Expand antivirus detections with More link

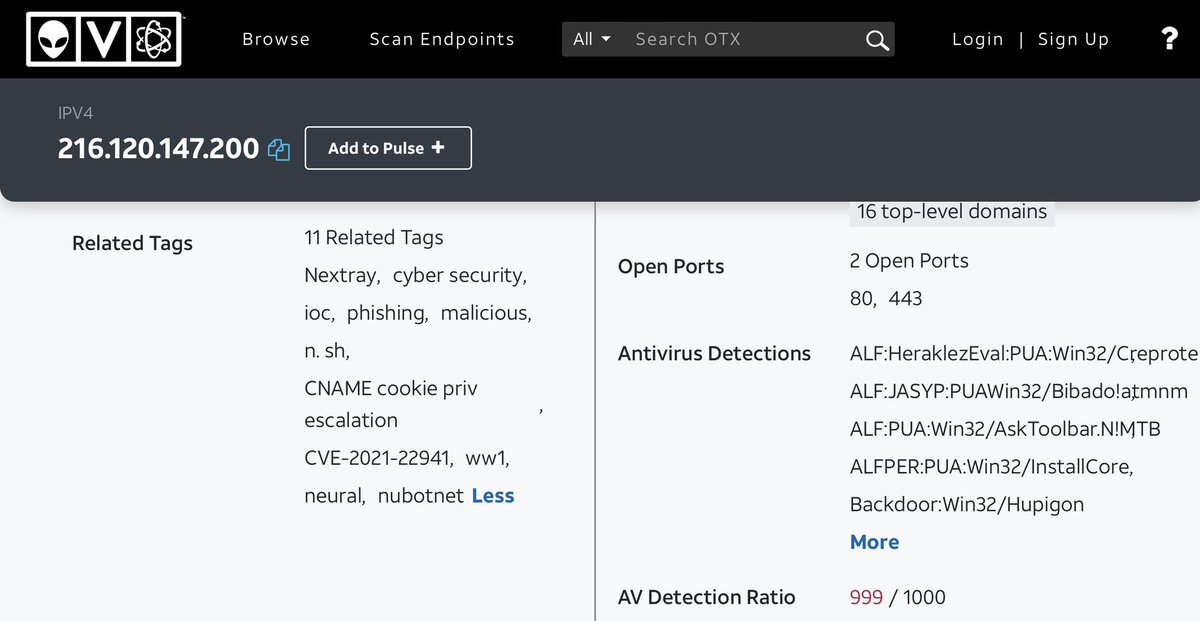874,542
